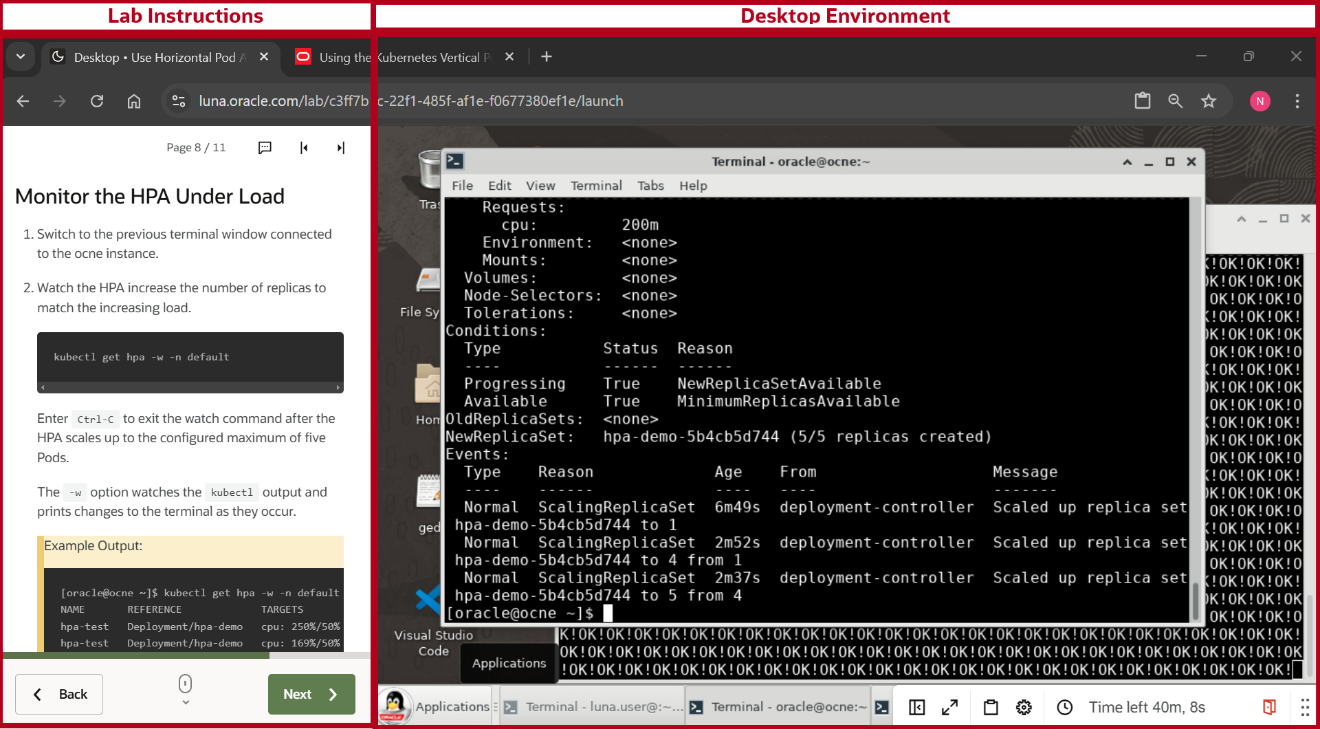This screenshot has height=729, width=1320.
Task: Click the browser back arrow
Action: (23, 101)
